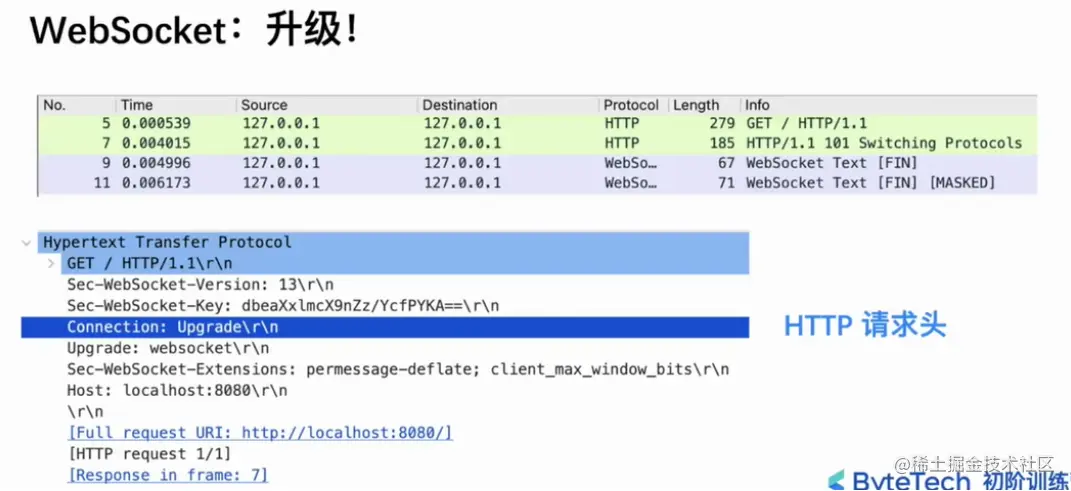Screen dimensions: 1071x491
Task: Follow the Response in frame: 7 link
Action: (167, 475)
